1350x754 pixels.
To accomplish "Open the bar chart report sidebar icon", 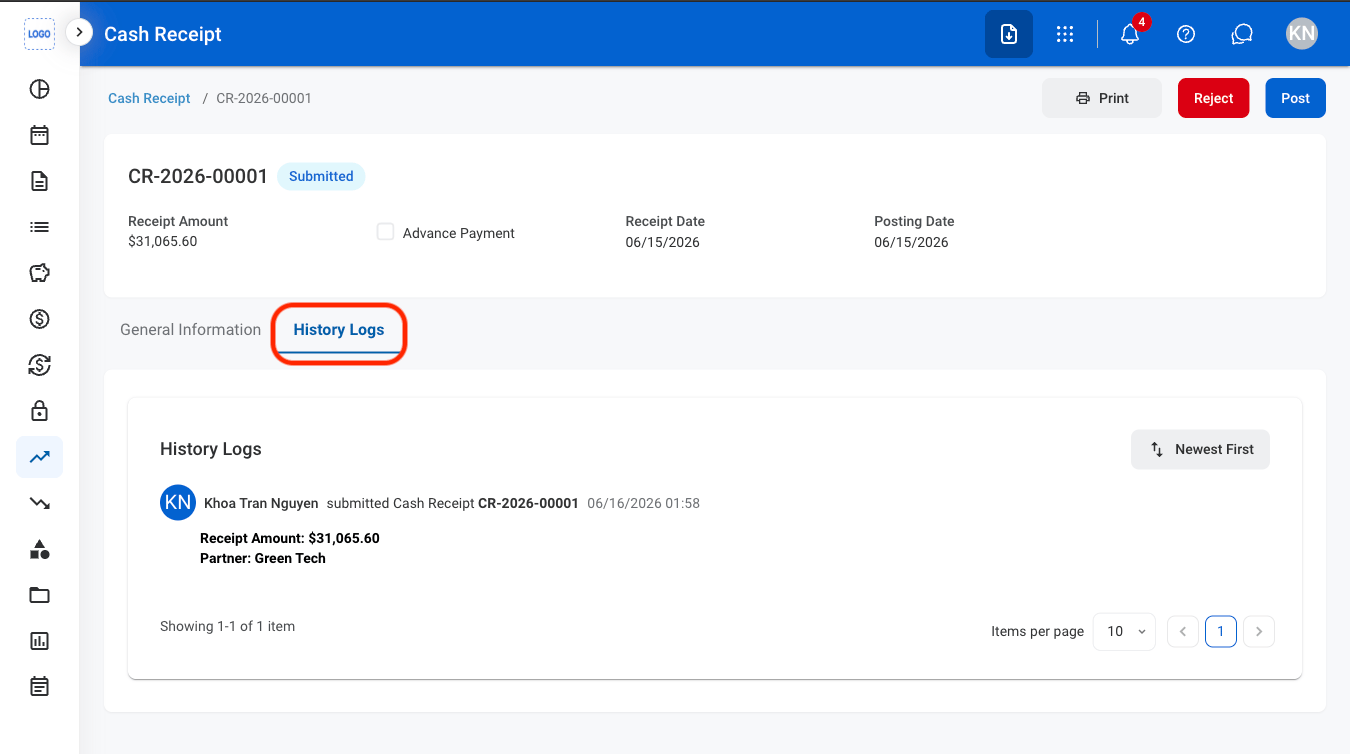I will pyautogui.click(x=39, y=641).
